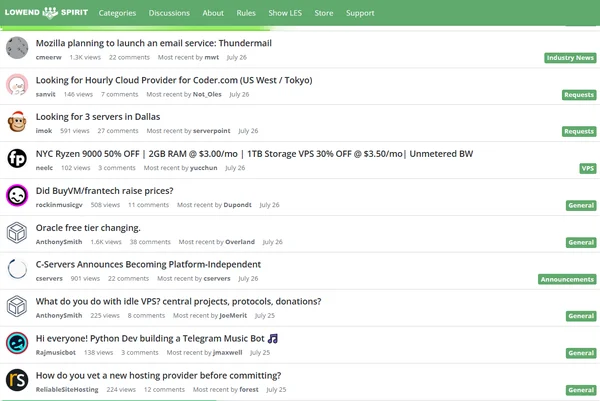Open Show LES in the navbar

285,13
